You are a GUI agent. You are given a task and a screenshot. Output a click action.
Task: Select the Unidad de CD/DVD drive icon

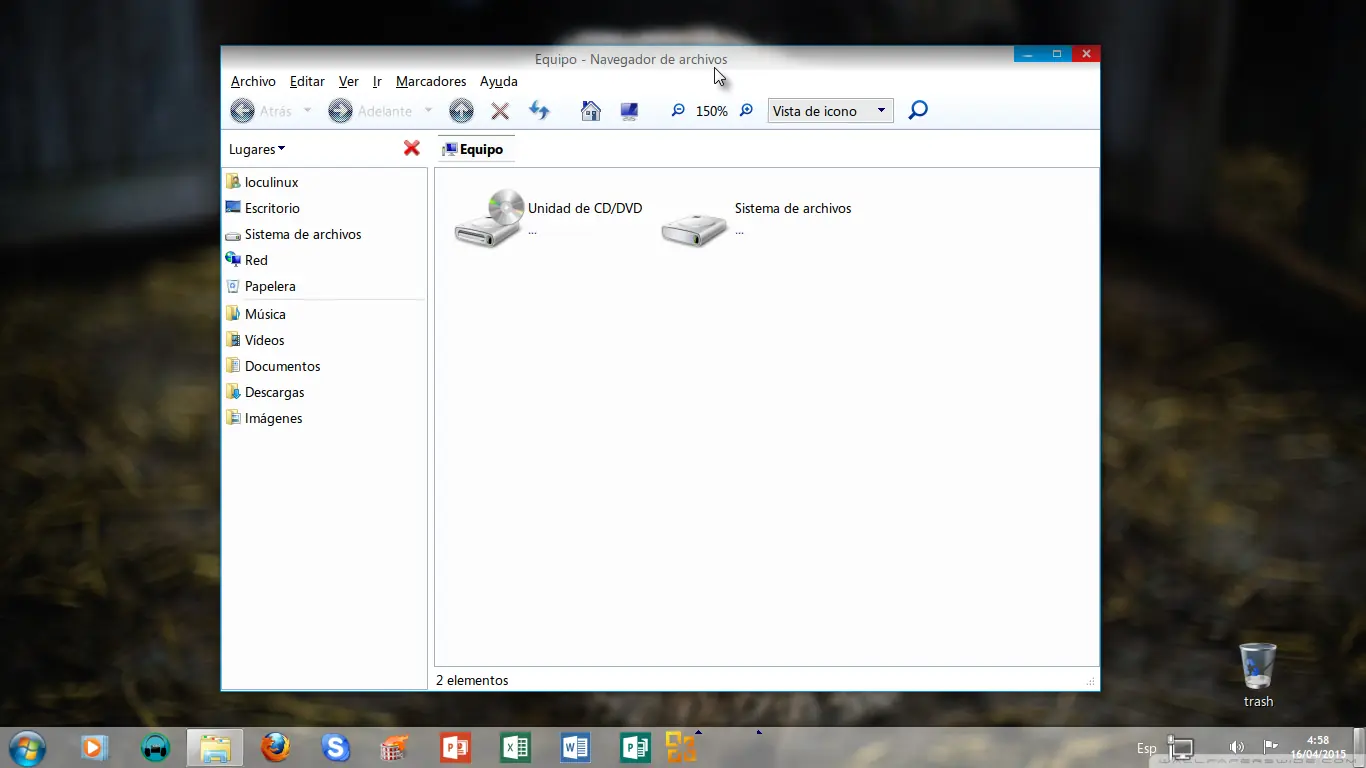[489, 219]
